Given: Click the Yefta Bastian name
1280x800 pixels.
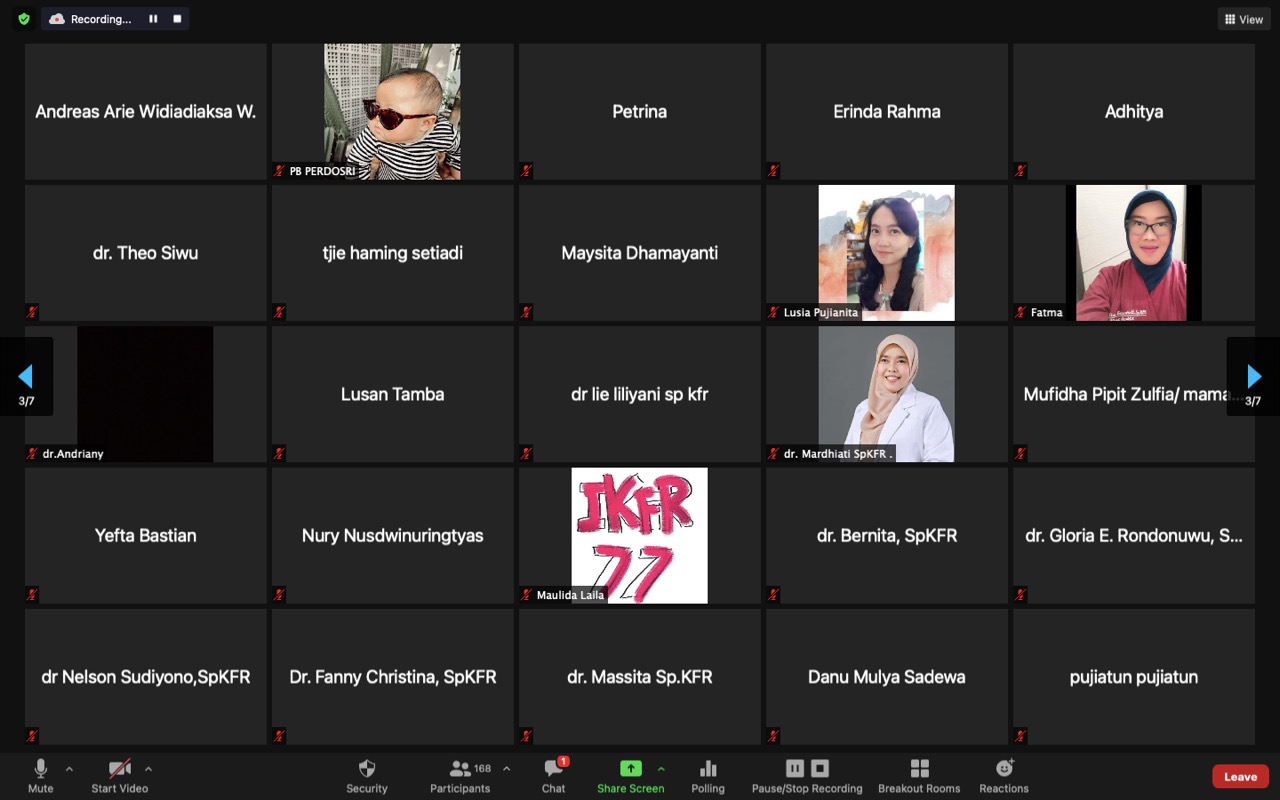Looking at the screenshot, I should coord(146,536).
